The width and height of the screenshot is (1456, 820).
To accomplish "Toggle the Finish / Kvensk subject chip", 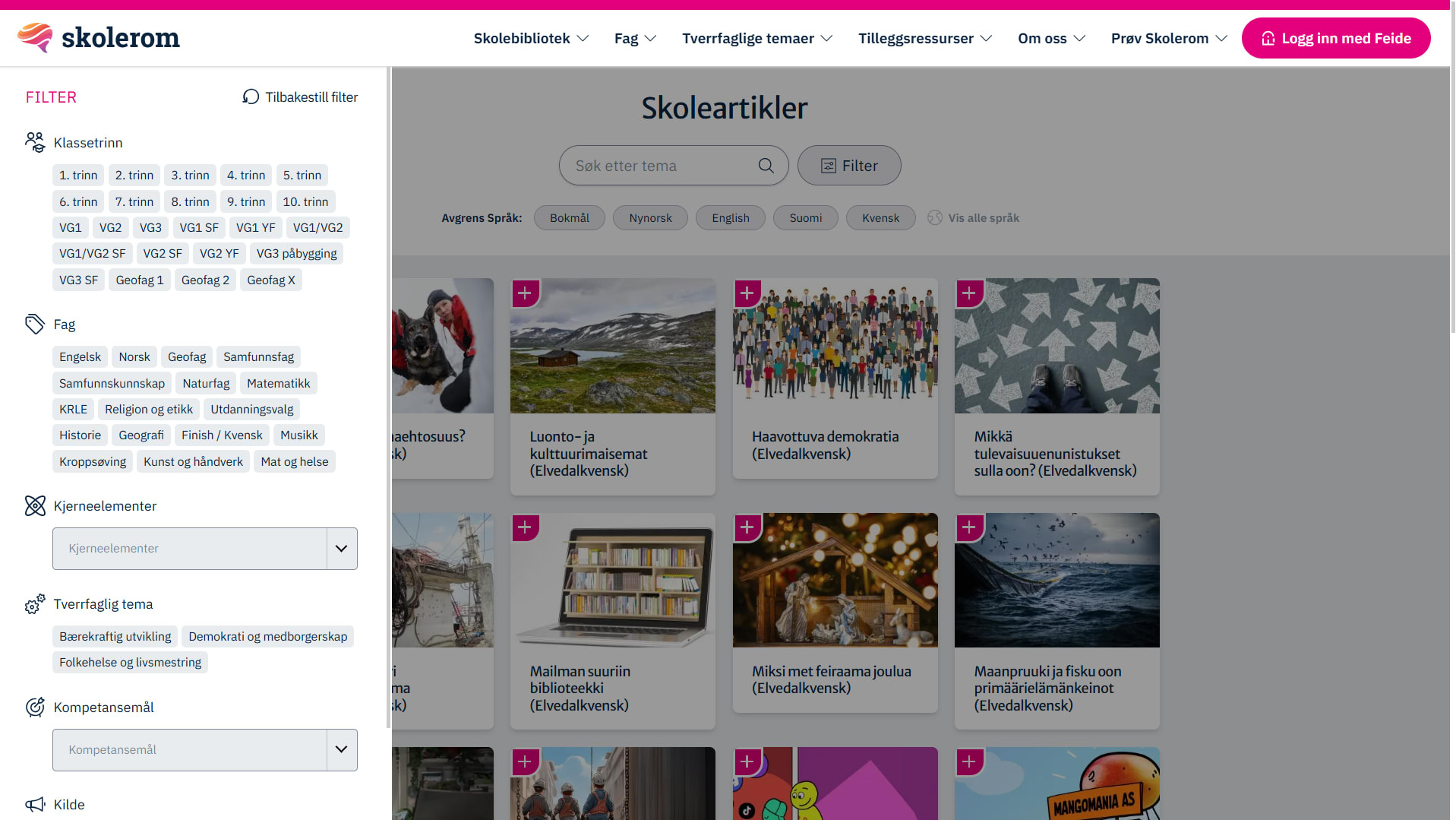I will (x=222, y=435).
